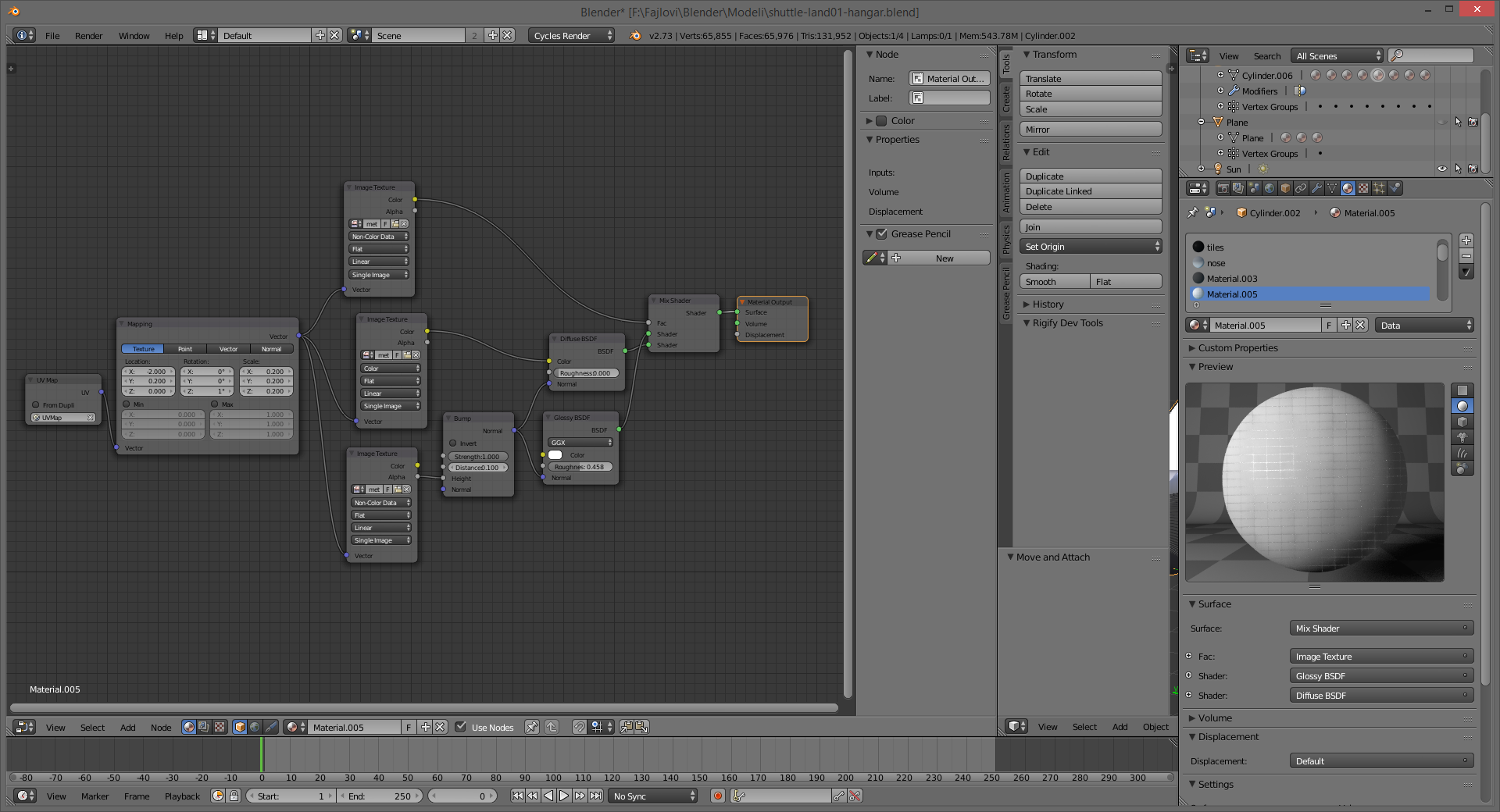This screenshot has width=1500, height=812.
Task: Toggle Plane visibility eye in outliner
Action: [1442, 122]
